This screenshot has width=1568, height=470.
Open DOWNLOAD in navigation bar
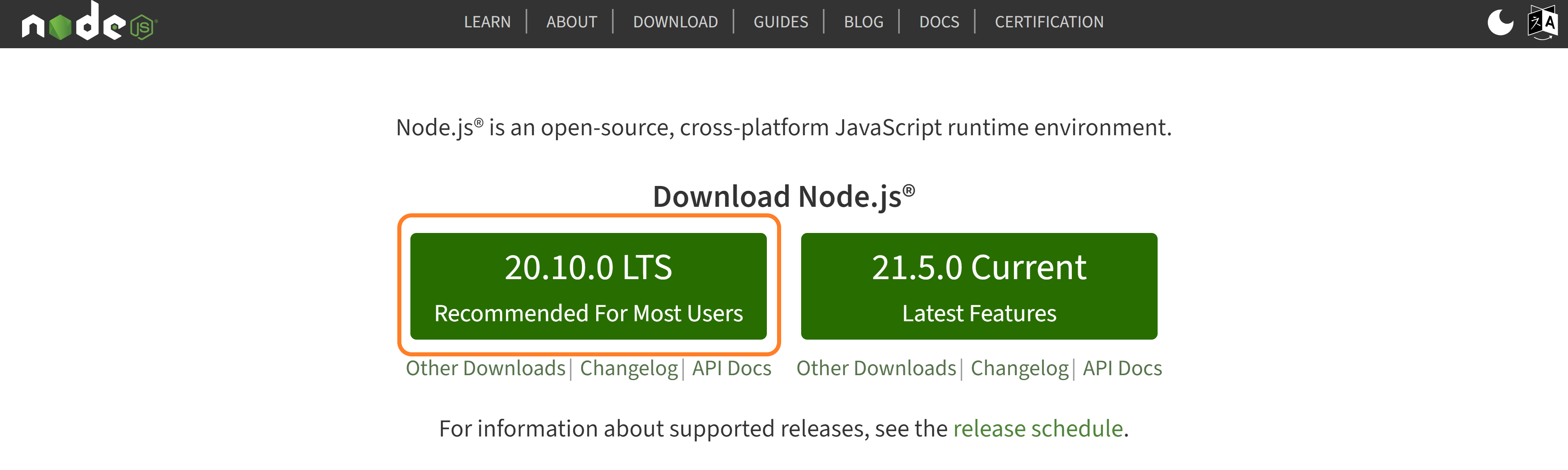tap(675, 22)
